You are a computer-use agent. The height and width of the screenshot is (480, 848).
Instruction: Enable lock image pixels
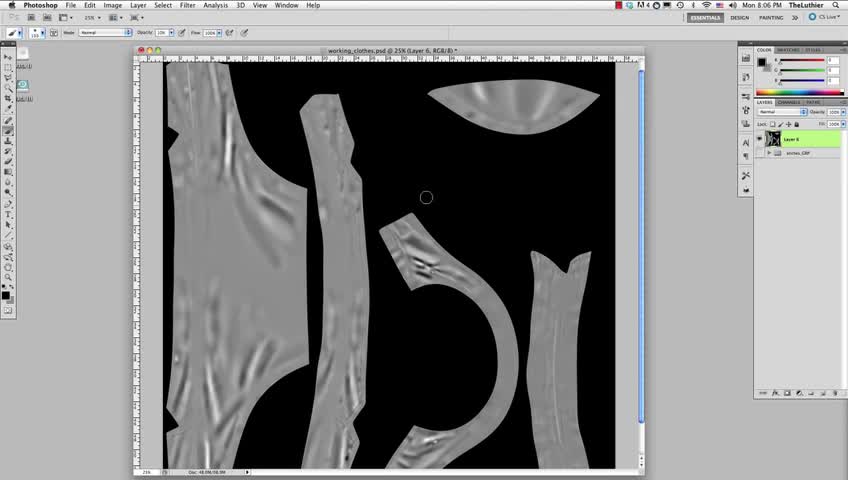click(x=780, y=124)
